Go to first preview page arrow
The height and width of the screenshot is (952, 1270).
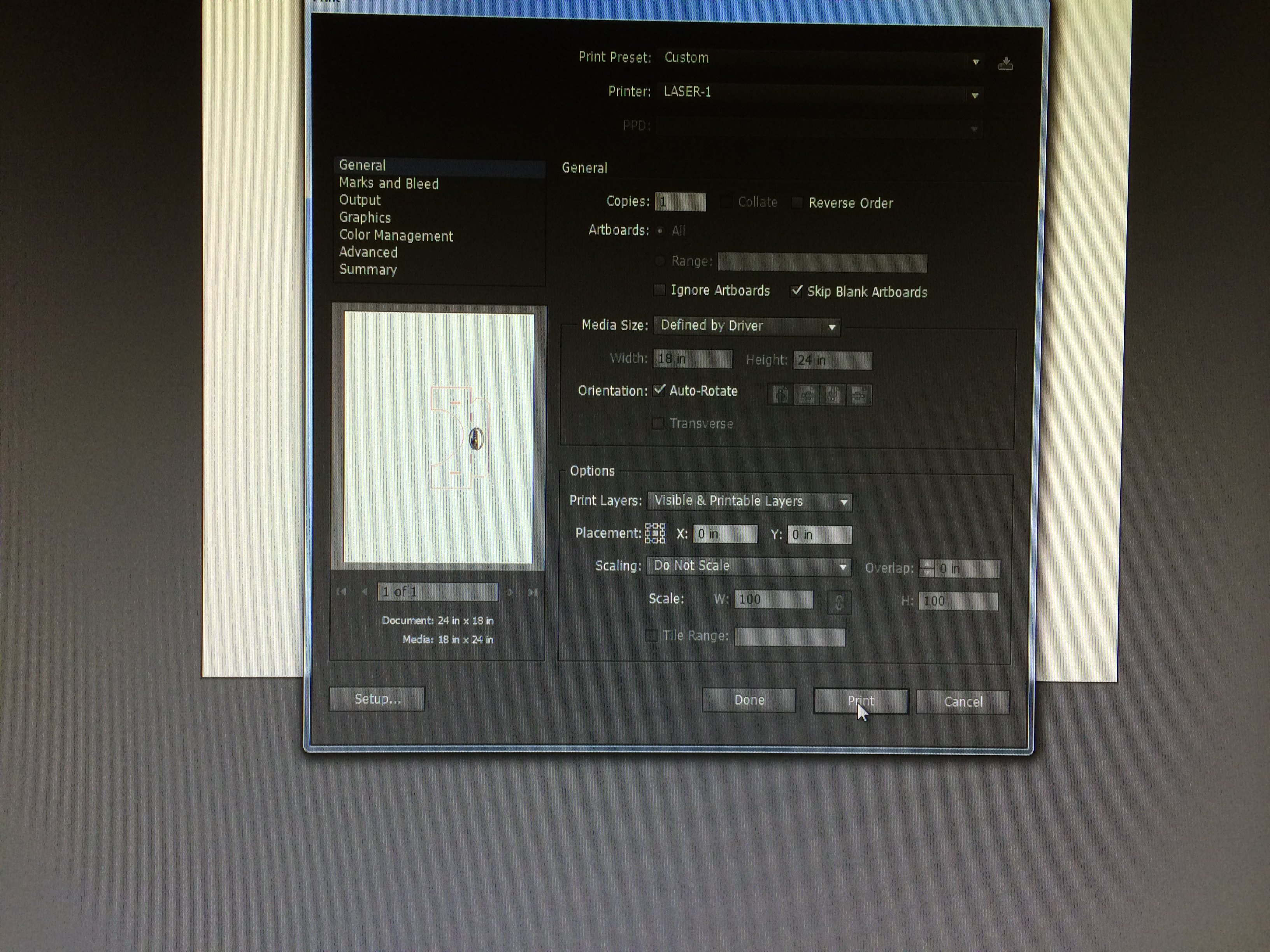[x=342, y=591]
